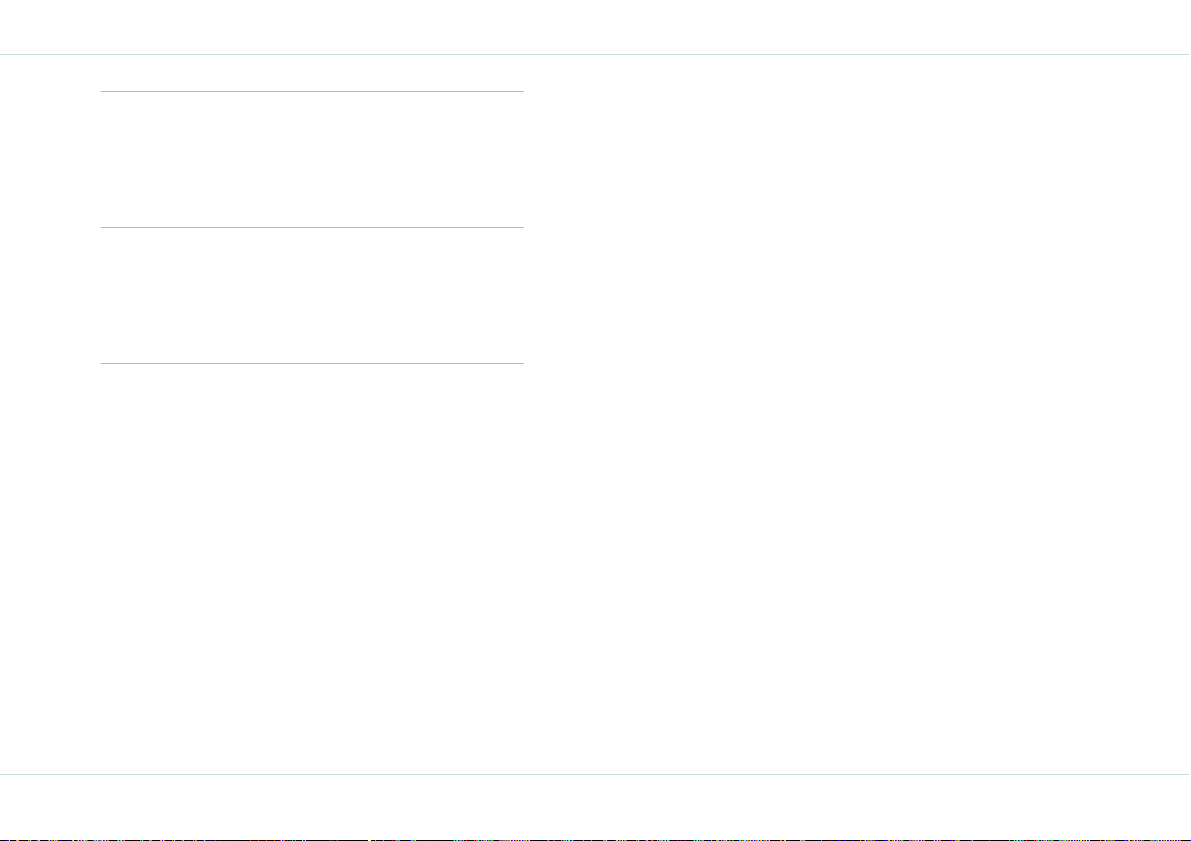The width and height of the screenshot is (1191, 841).
Task: Click the dashed strip at the very bottom edge
Action: click(596, 839)
